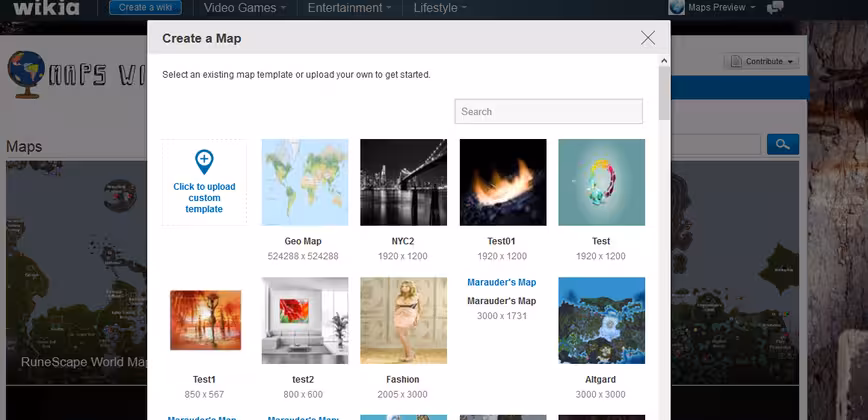Click the test2 label
Image resolution: width=868 pixels, height=420 pixels.
click(x=303, y=380)
